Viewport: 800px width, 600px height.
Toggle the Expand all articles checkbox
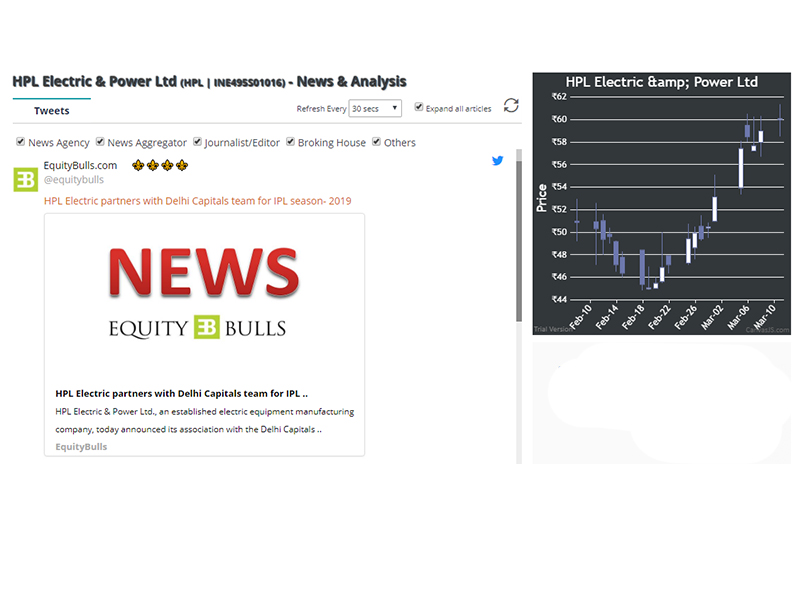point(419,107)
